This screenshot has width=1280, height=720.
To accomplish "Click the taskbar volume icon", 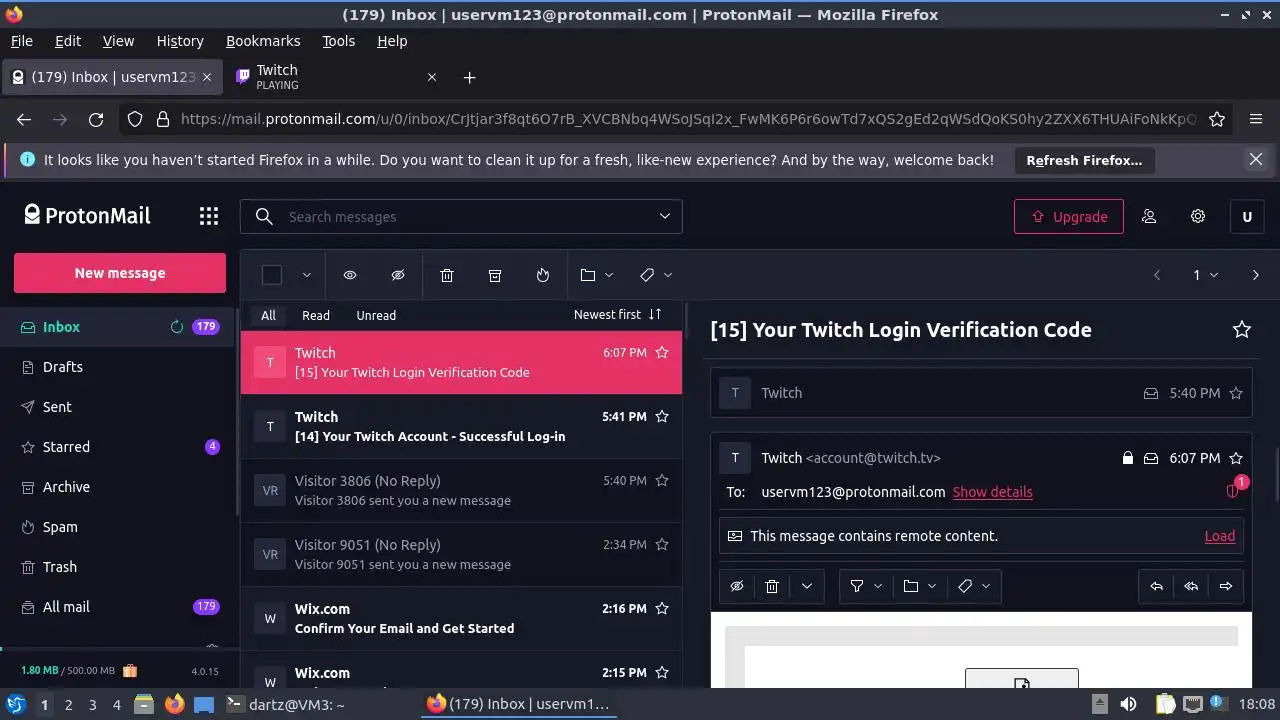I will point(1128,704).
